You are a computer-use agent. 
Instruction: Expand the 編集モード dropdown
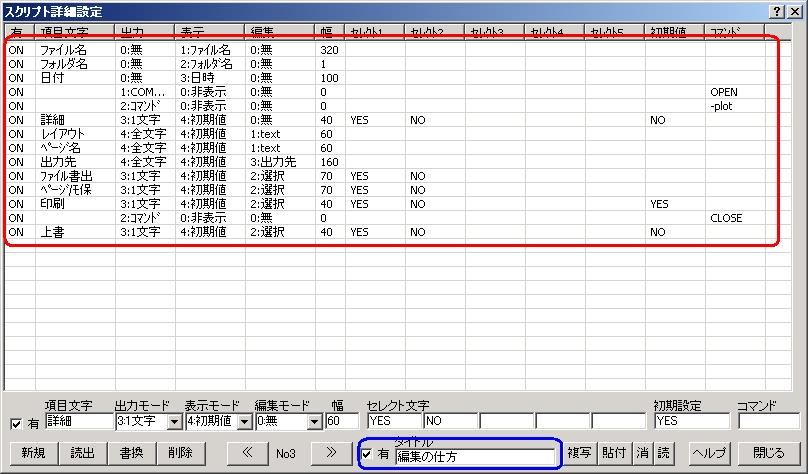tap(314, 422)
